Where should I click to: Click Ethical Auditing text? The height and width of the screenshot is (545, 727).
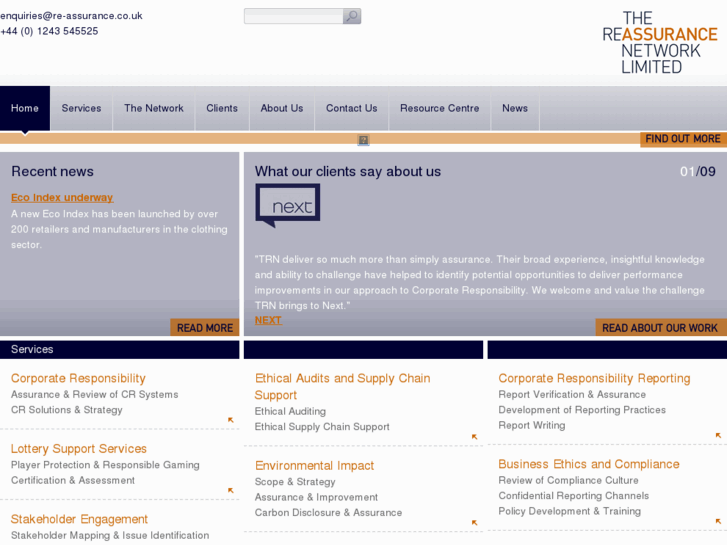[290, 411]
